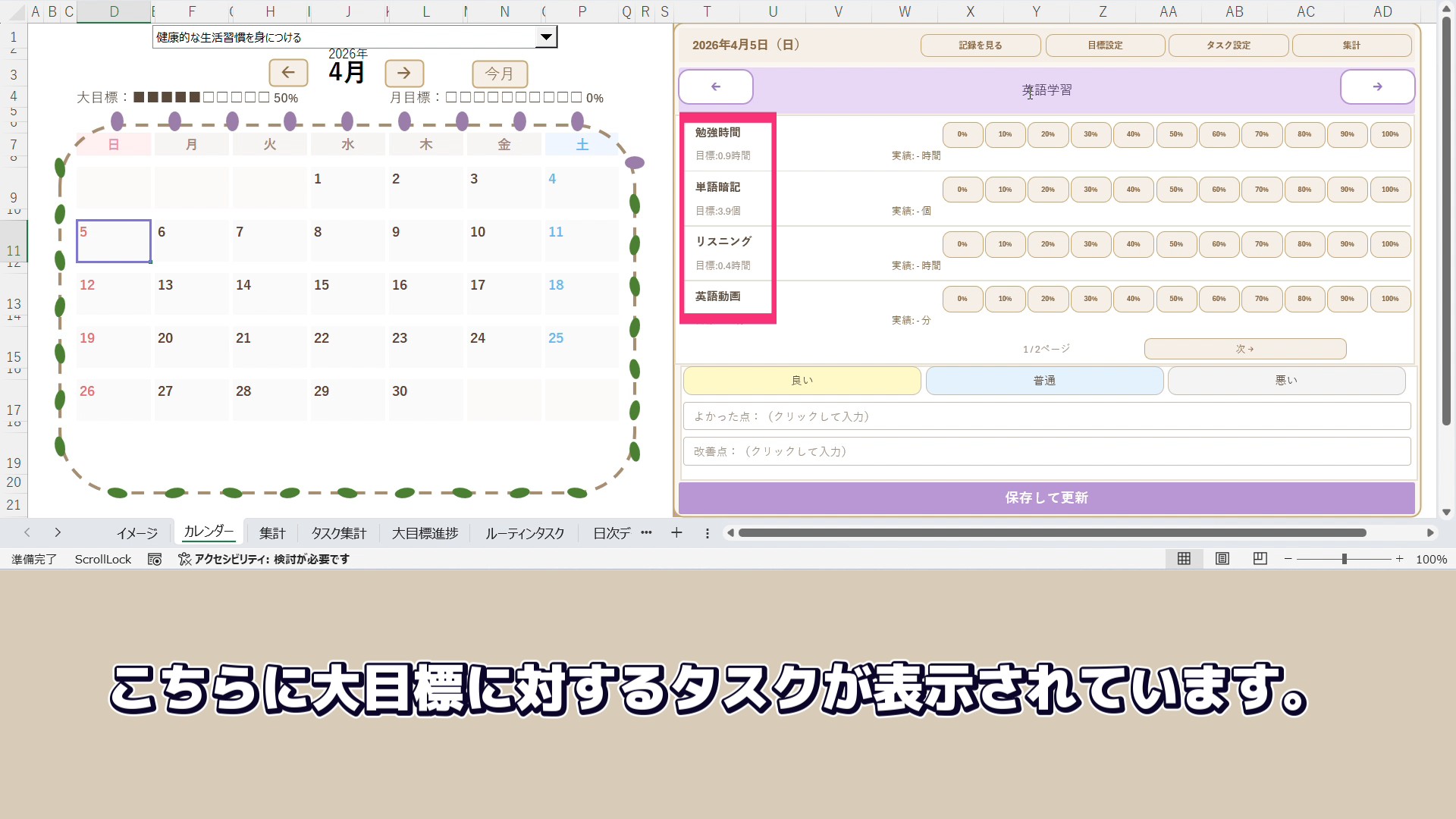Show more sheet tabs via ellipsis
Image resolution: width=1456 pixels, height=819 pixels.
coord(646,533)
